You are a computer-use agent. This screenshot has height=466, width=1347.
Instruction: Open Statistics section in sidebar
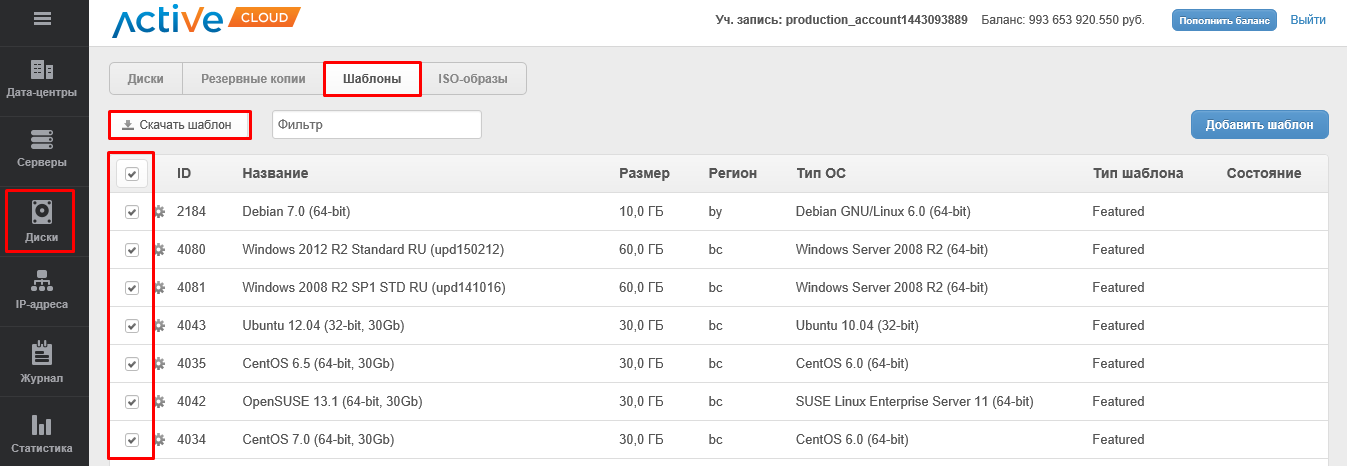coord(42,434)
